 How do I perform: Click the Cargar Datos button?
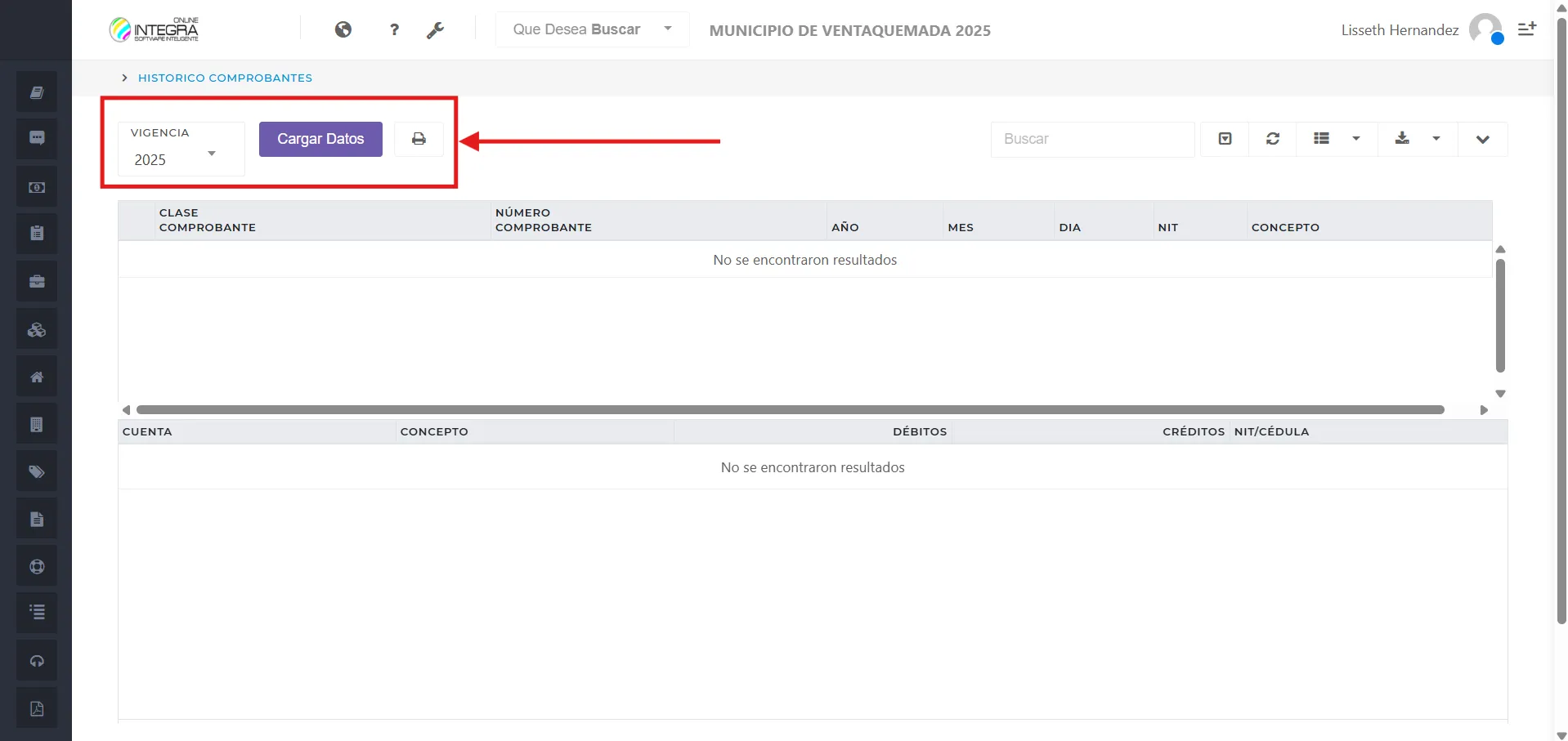point(320,139)
